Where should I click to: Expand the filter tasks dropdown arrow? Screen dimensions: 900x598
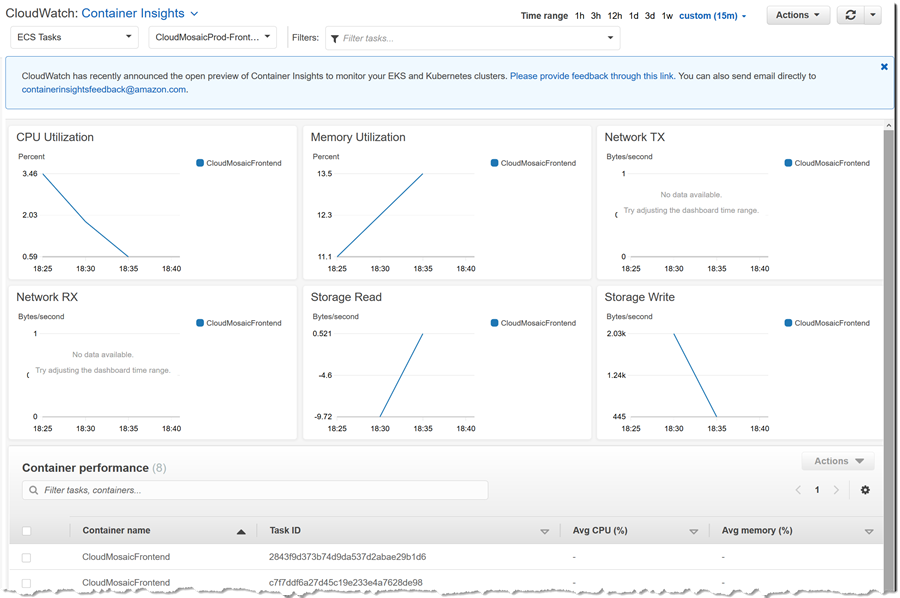click(610, 38)
